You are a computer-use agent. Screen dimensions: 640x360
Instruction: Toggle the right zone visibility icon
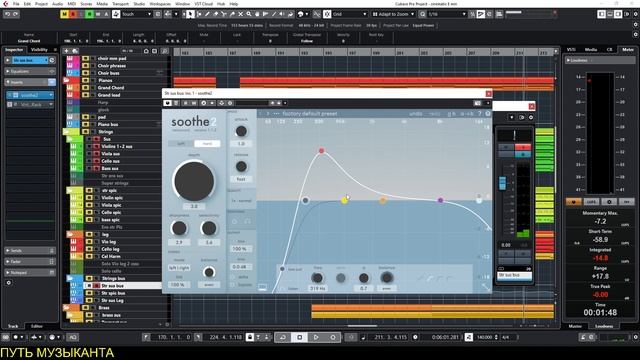(618, 14)
